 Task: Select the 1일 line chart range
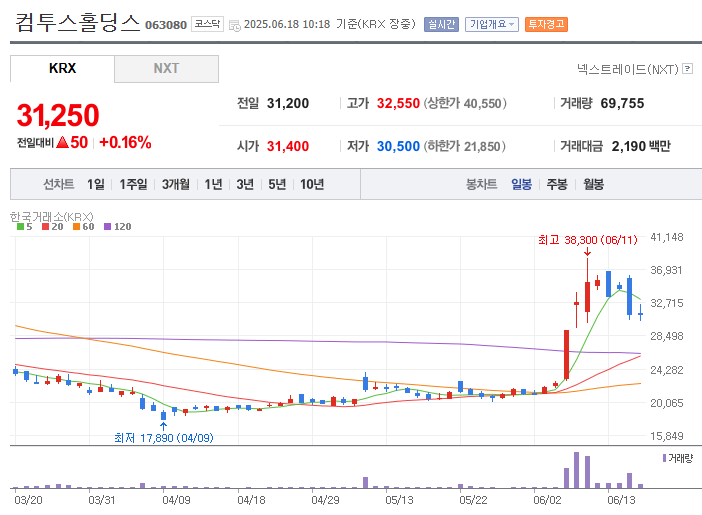pyautogui.click(x=95, y=184)
